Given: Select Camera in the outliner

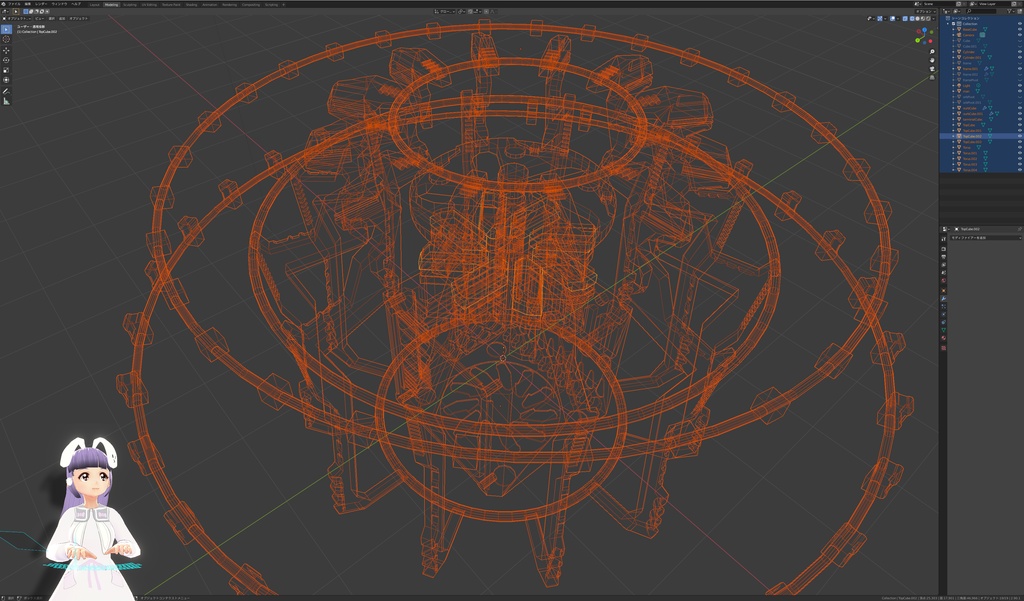Looking at the screenshot, I should coord(968,35).
